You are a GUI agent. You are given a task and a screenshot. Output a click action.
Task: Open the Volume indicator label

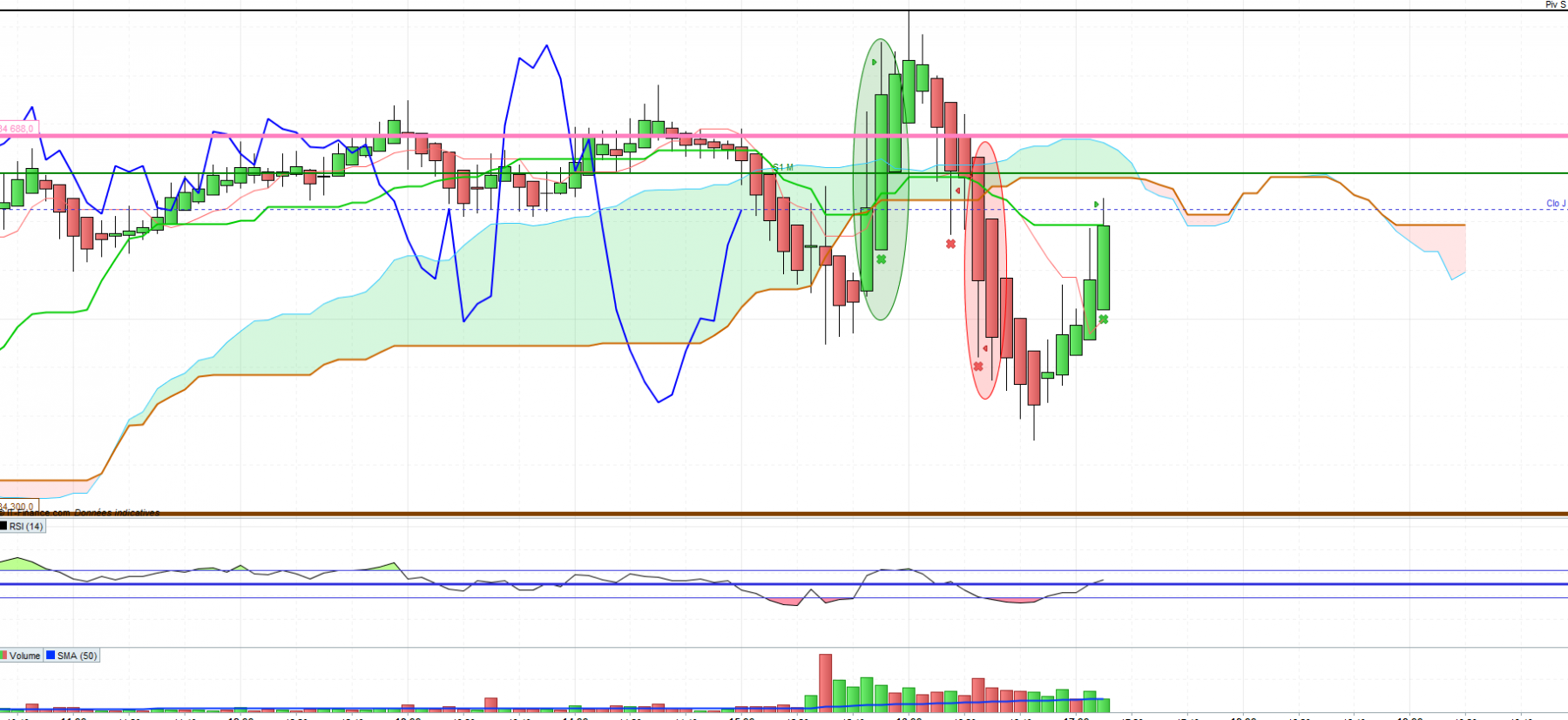coord(25,656)
